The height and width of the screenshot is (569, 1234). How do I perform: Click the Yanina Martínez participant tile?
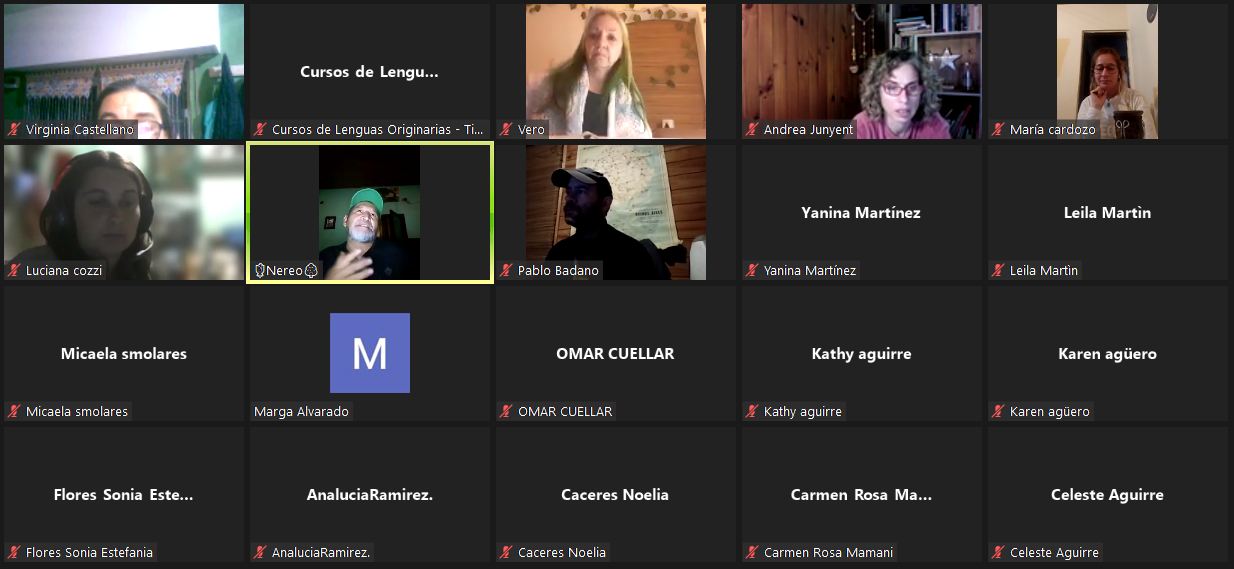tap(861, 212)
